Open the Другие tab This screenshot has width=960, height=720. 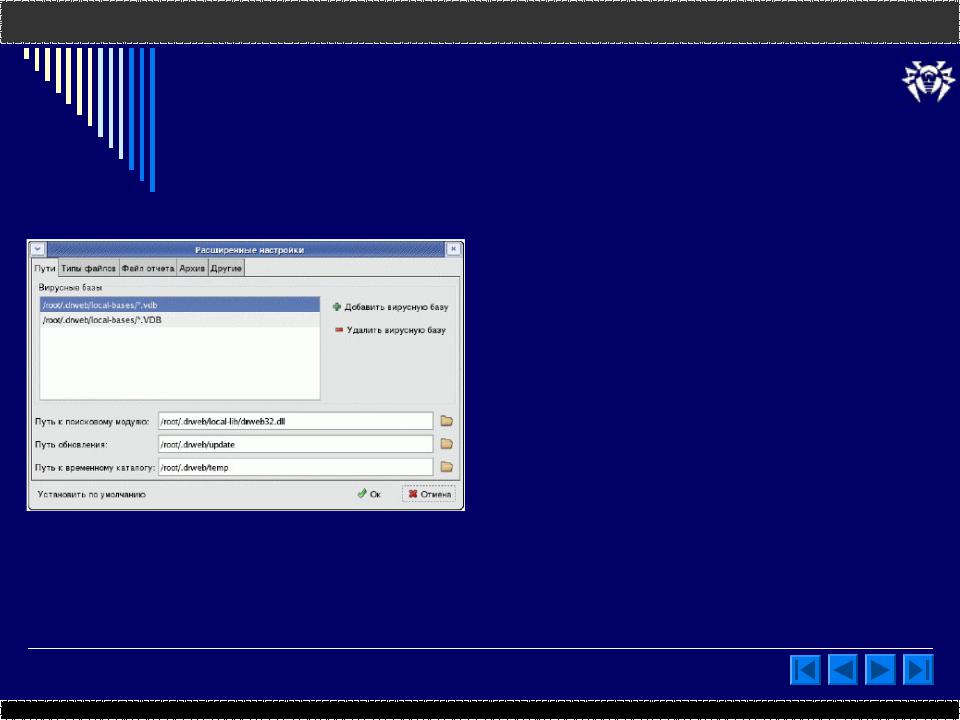click(x=226, y=268)
